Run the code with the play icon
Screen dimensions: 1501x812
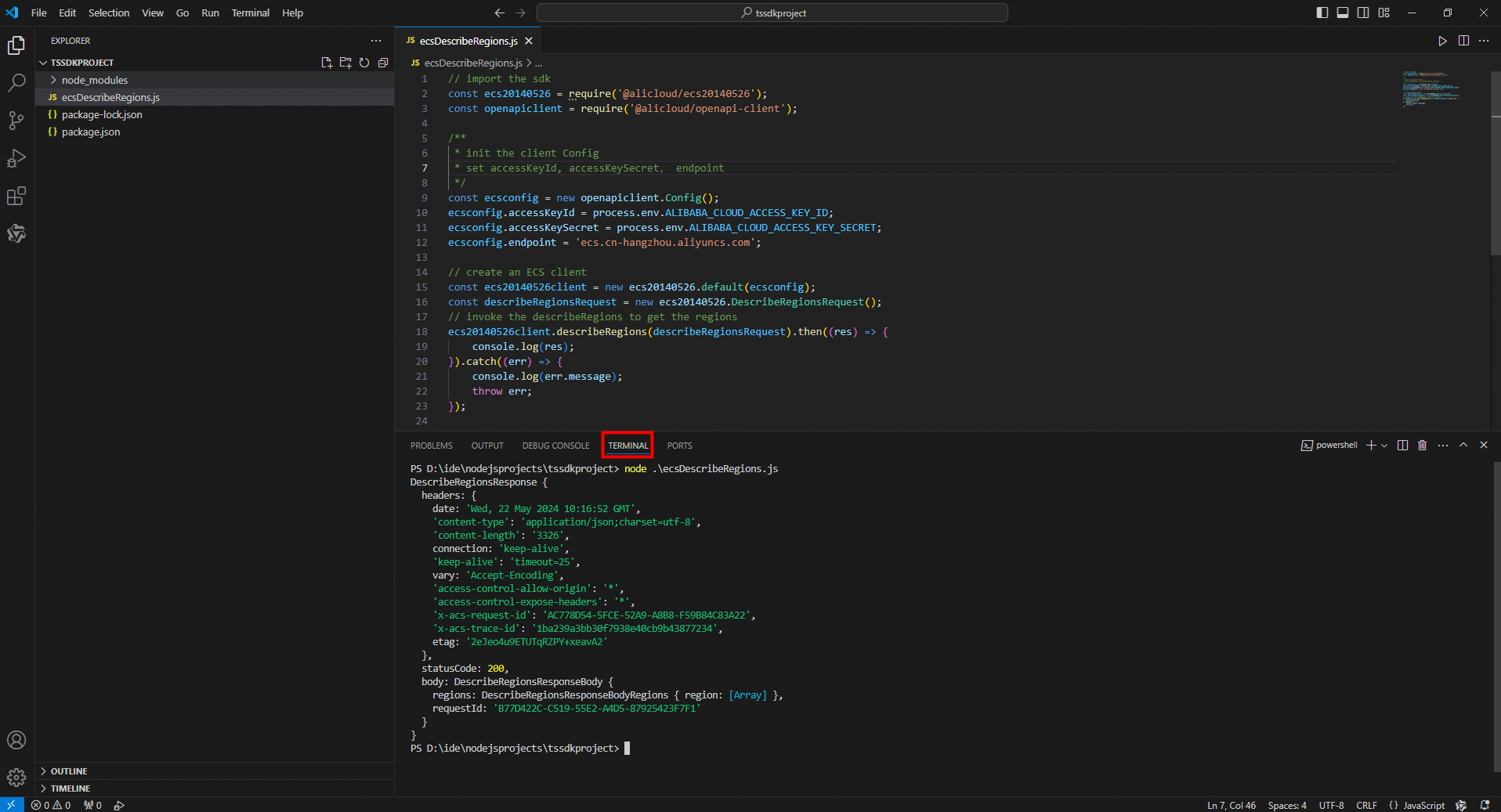(x=1442, y=41)
